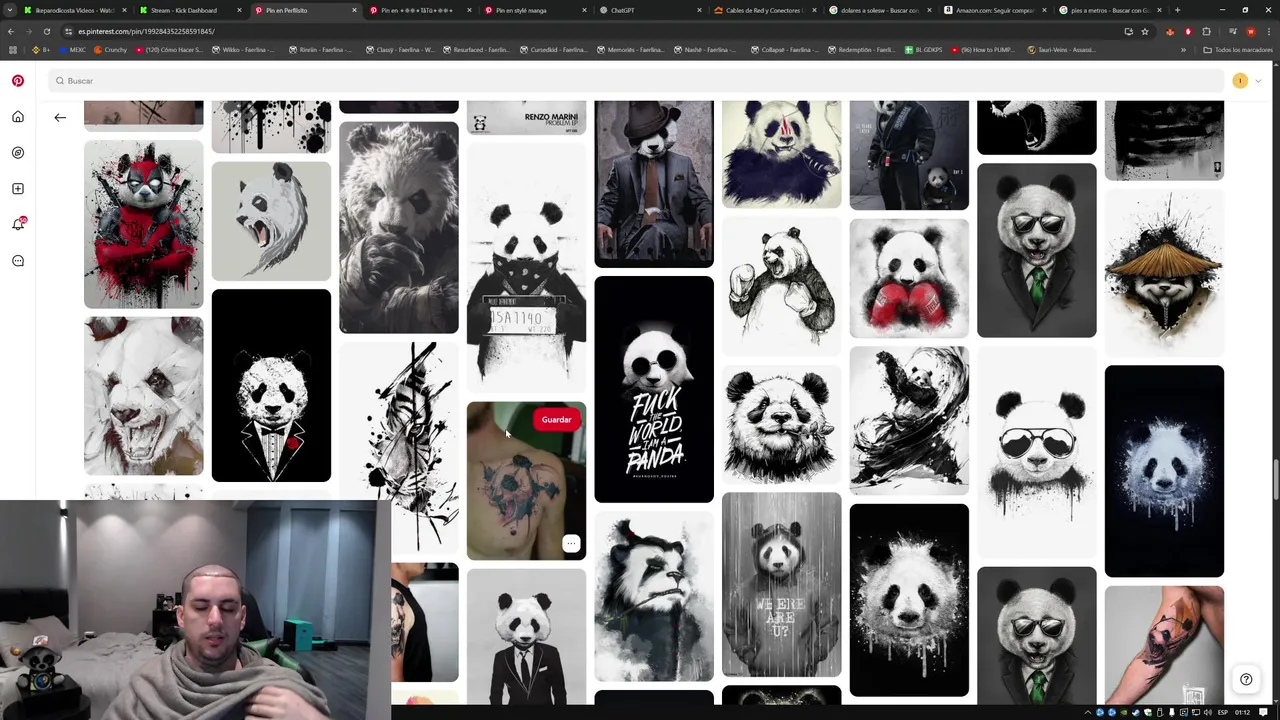Click into the Buscar search field
This screenshot has height=720, width=1280.
(636, 81)
